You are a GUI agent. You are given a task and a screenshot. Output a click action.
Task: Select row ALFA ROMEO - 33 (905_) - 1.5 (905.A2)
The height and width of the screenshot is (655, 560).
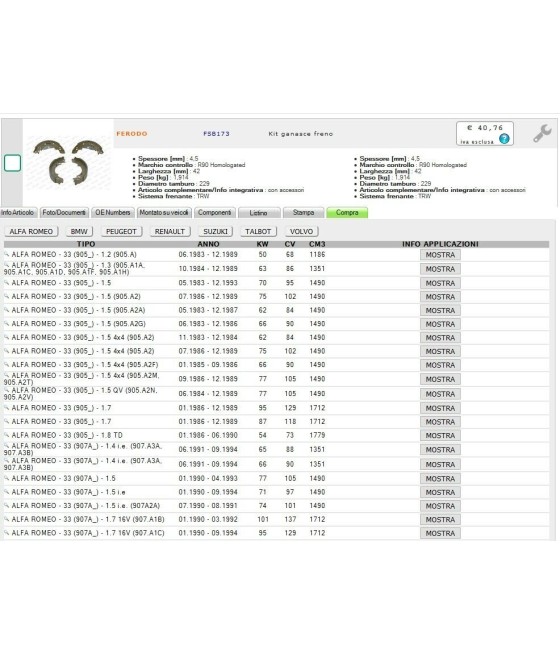pyautogui.click(x=276, y=297)
